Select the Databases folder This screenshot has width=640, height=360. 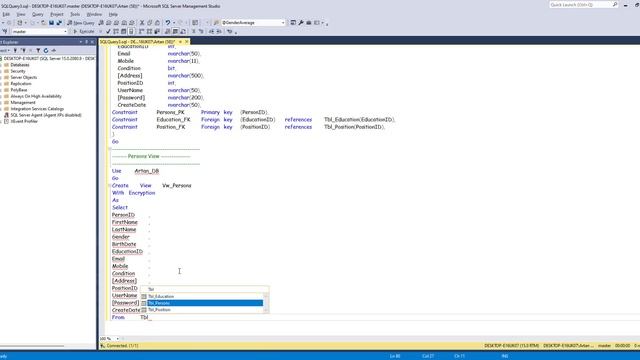coord(20,65)
